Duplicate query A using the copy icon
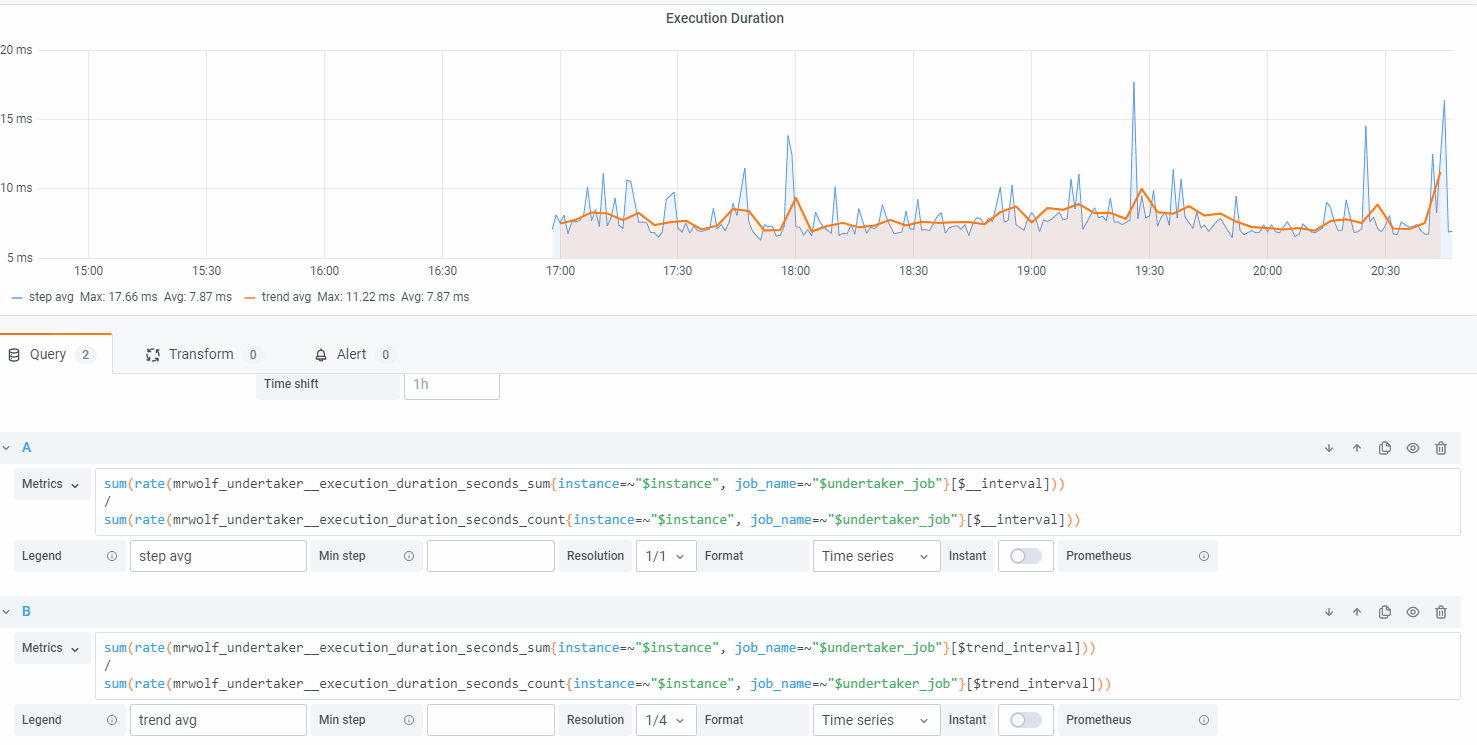Image resolution: width=1477 pixels, height=745 pixels. [x=1384, y=447]
